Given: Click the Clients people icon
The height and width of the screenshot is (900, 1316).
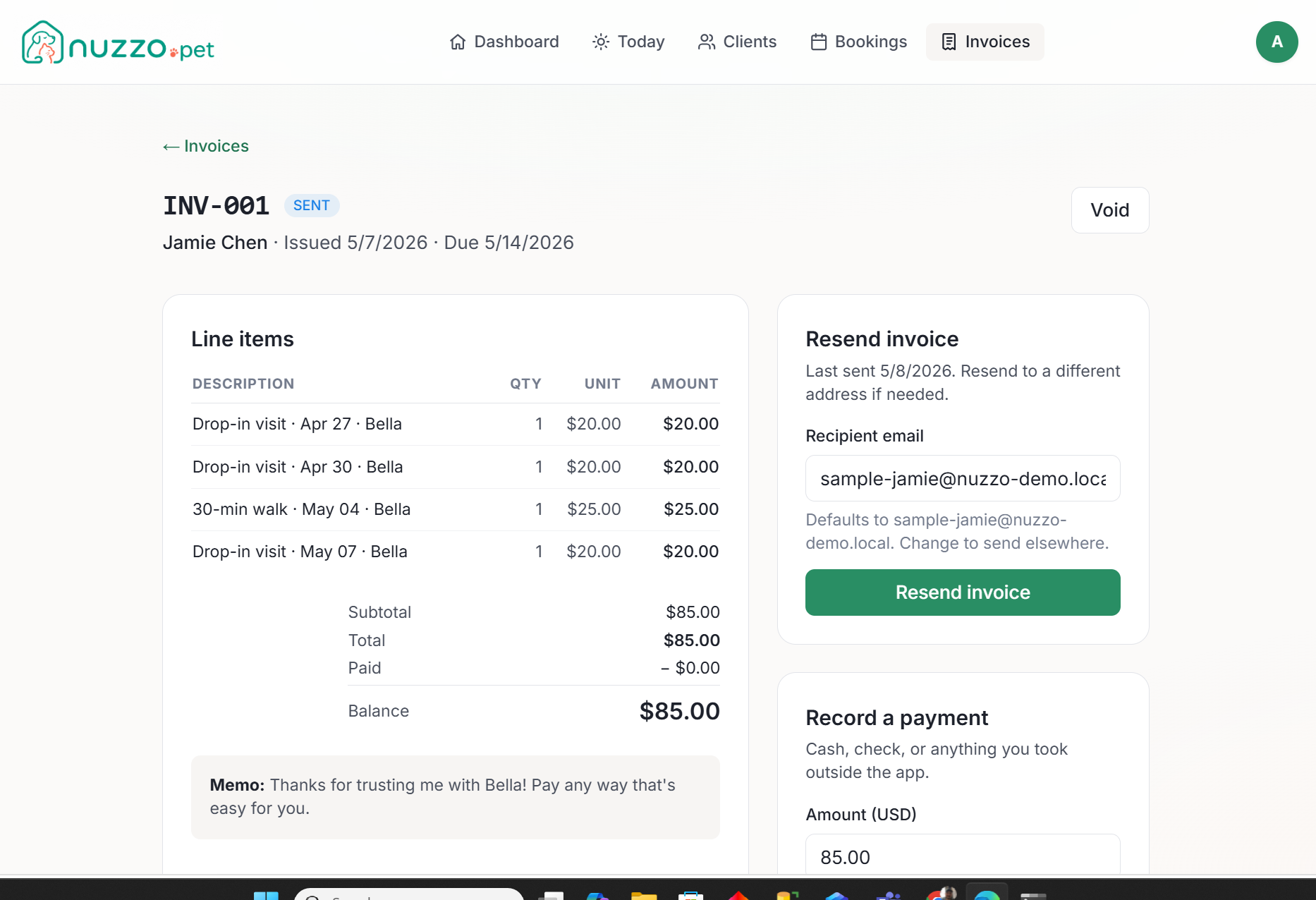Looking at the screenshot, I should click(707, 42).
